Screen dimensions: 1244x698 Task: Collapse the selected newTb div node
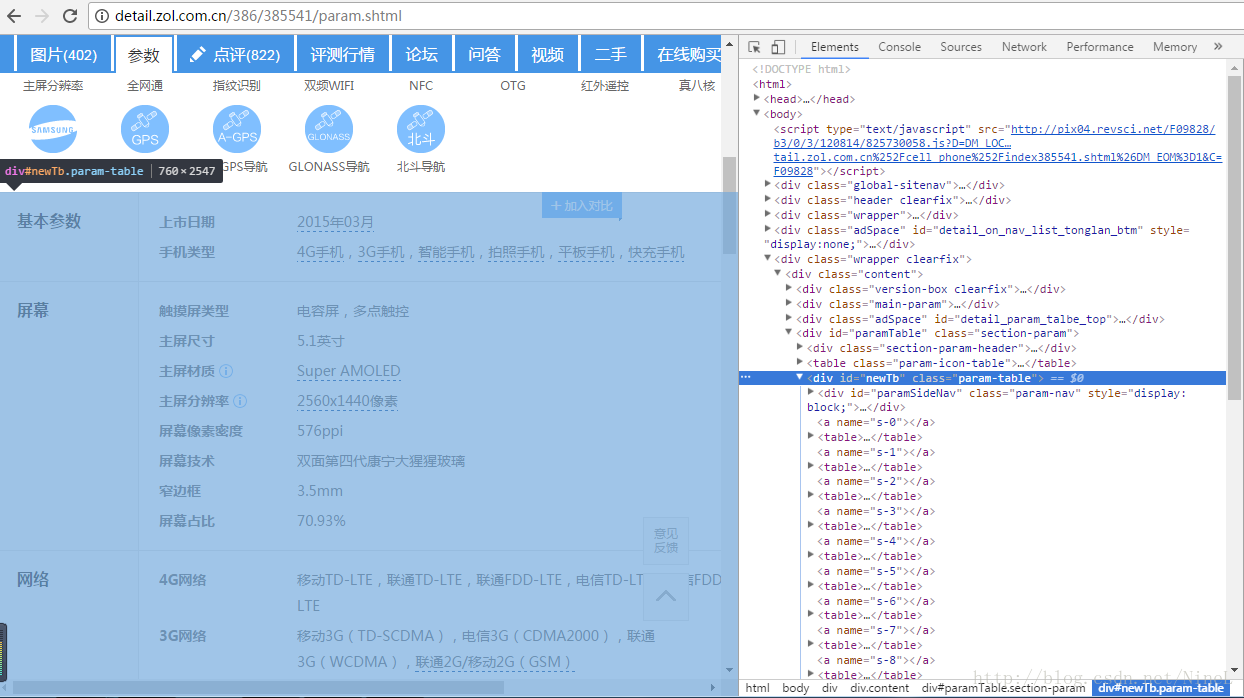pyautogui.click(x=800, y=378)
